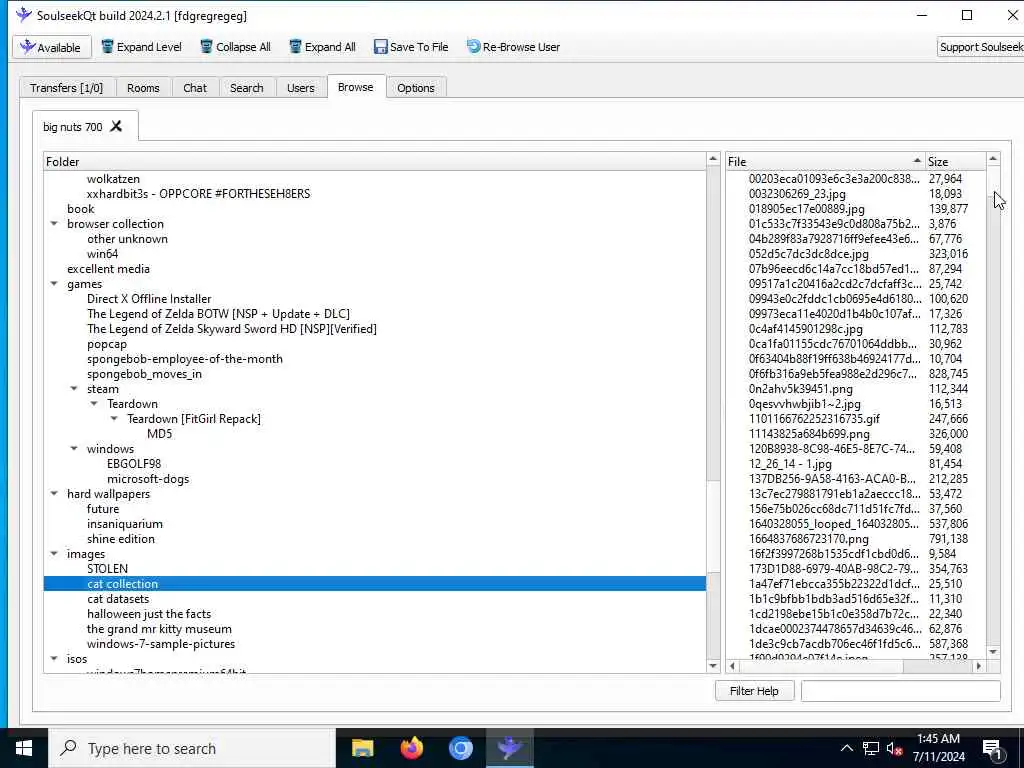Select the insaniquarium folder

click(125, 524)
